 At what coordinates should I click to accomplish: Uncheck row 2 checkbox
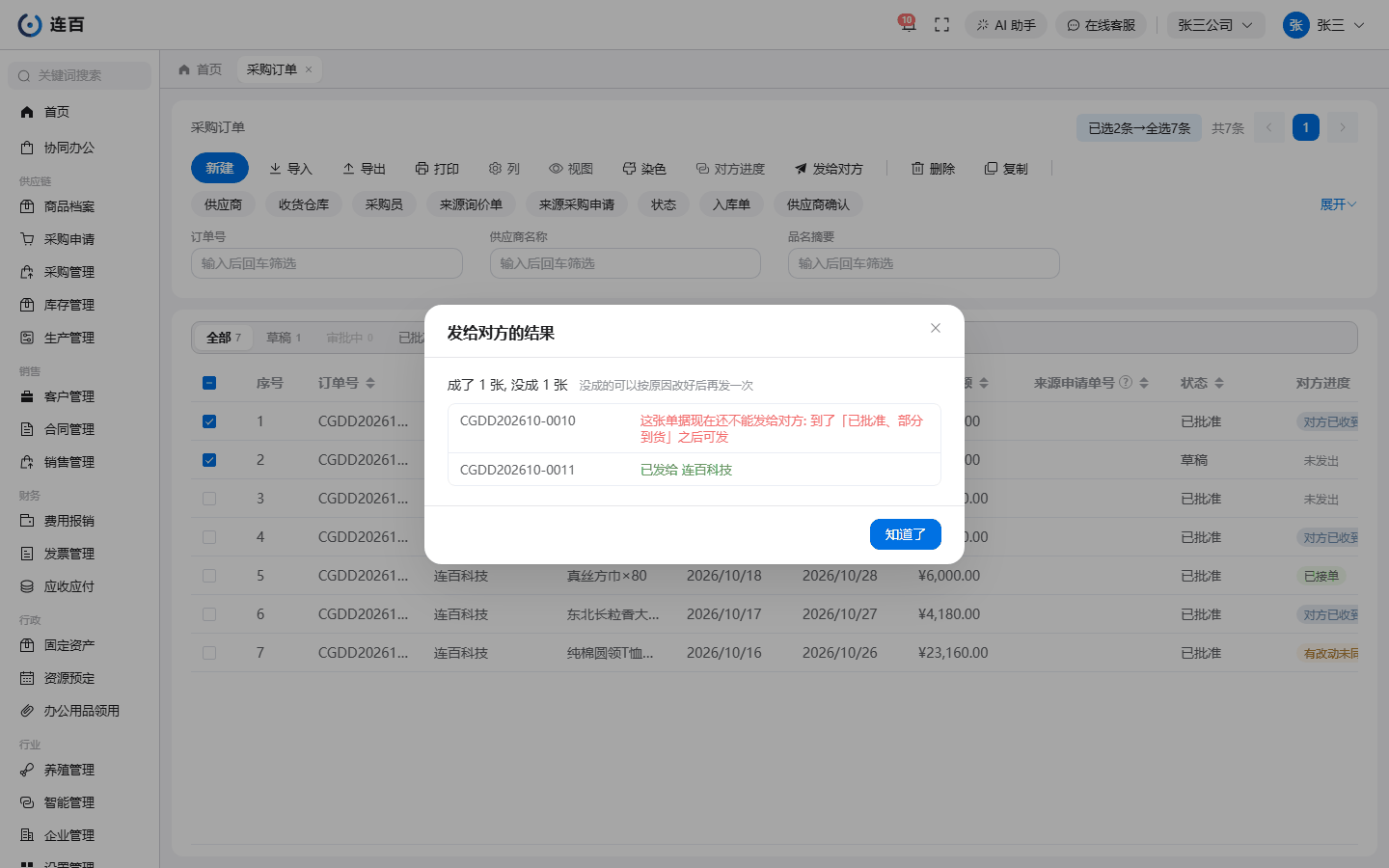tap(209, 460)
